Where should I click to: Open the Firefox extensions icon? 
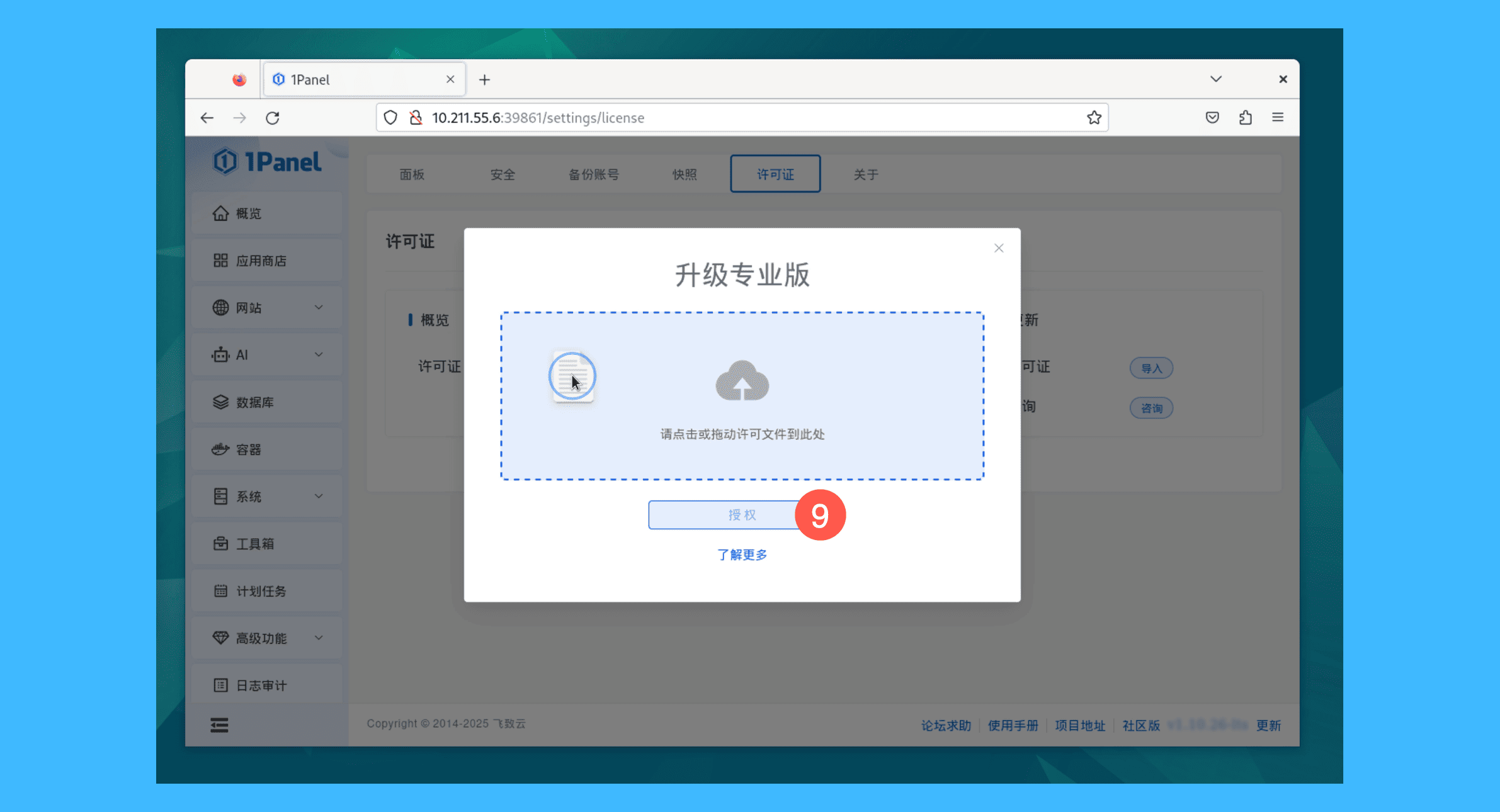click(1245, 118)
